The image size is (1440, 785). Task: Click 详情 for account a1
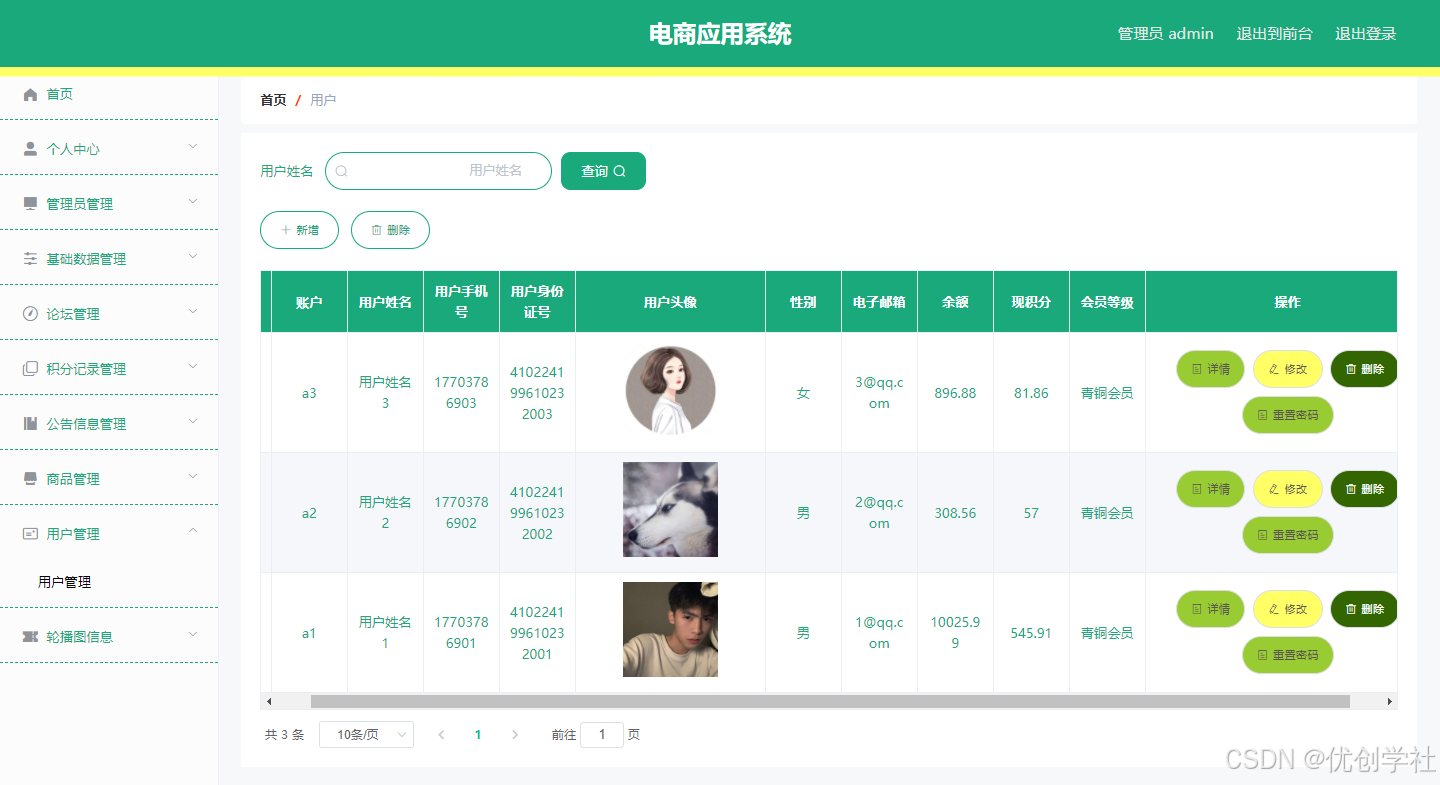pyautogui.click(x=1210, y=609)
